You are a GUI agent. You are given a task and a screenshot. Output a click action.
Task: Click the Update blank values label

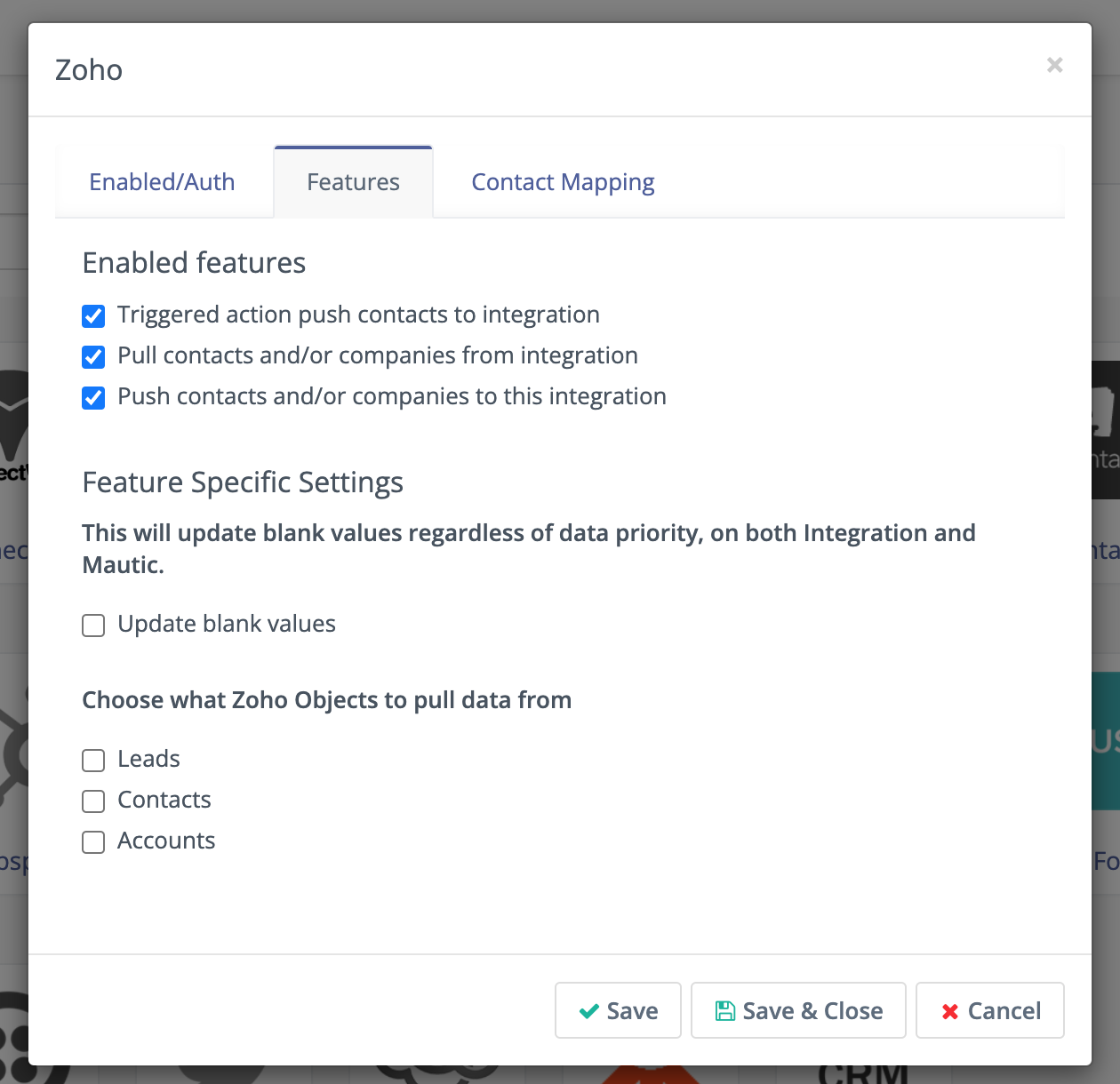pos(227,624)
